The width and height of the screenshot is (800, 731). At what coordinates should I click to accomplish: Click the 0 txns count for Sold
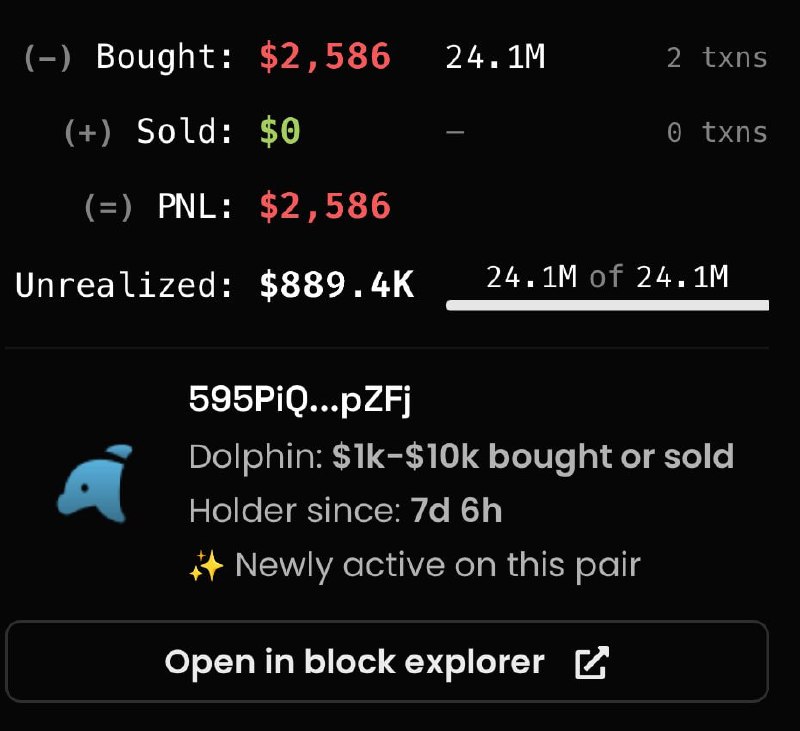[x=718, y=131]
